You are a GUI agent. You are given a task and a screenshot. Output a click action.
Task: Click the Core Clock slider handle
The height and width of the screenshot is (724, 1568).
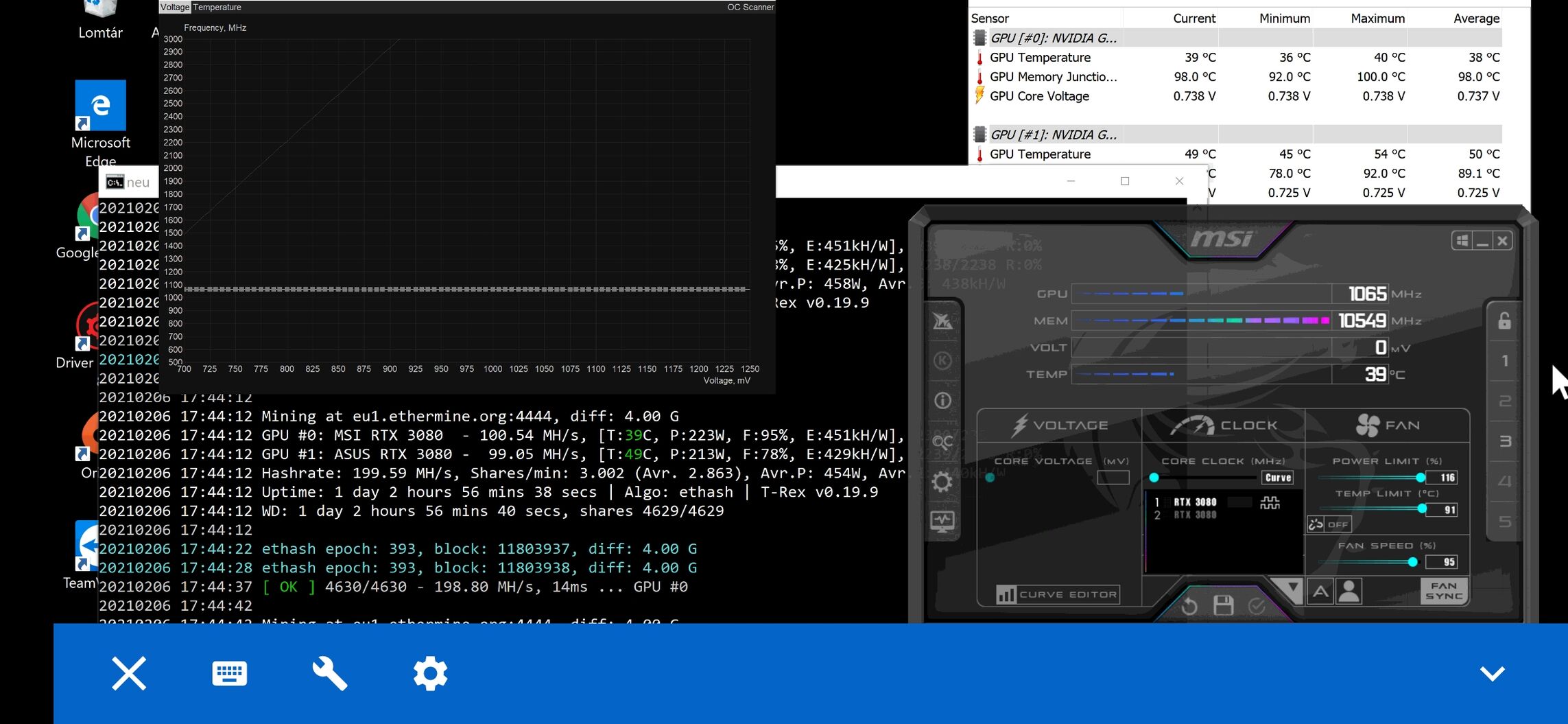pyautogui.click(x=1154, y=478)
